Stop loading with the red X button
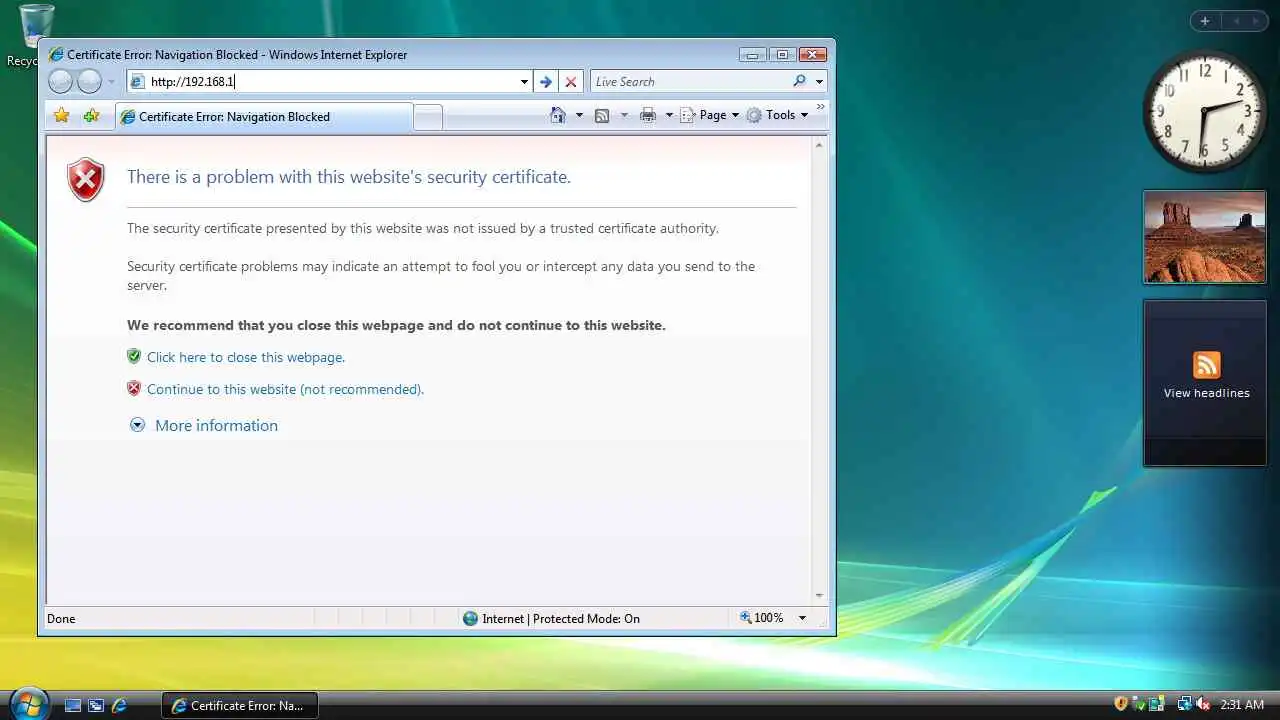Screen dimensions: 1280x720 coord(571,82)
